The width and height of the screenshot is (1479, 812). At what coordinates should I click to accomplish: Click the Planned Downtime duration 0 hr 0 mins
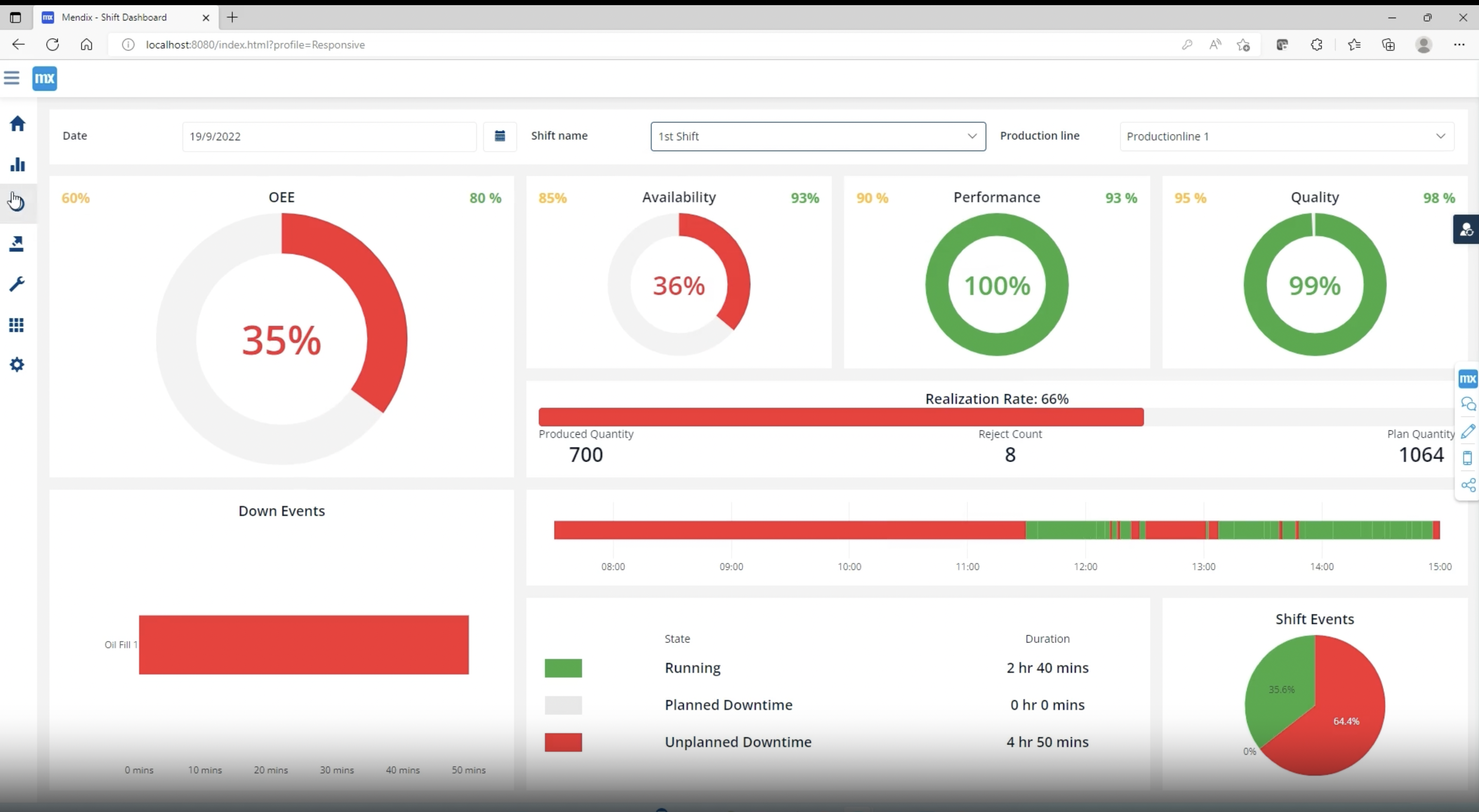coord(1047,705)
